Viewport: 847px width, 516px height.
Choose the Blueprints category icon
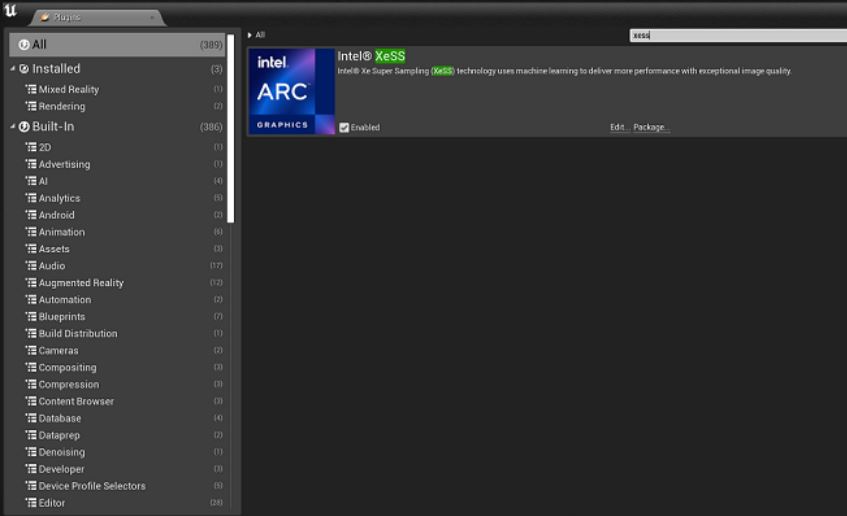click(x=31, y=317)
